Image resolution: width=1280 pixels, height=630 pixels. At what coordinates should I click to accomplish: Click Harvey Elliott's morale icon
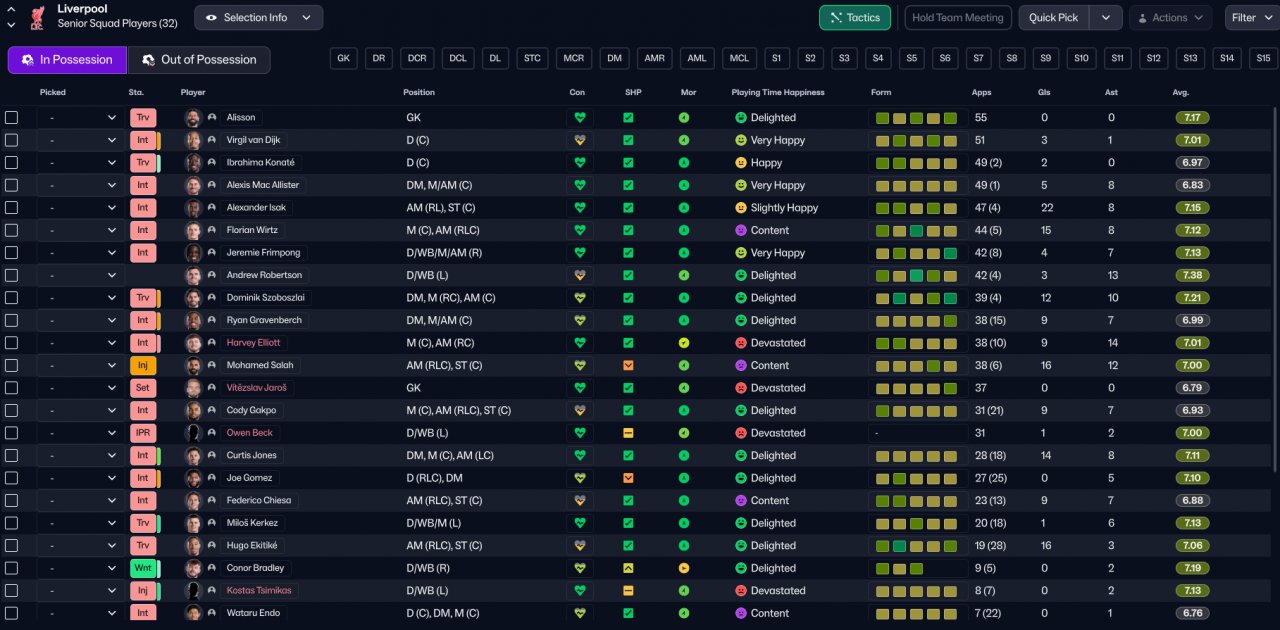coord(684,343)
